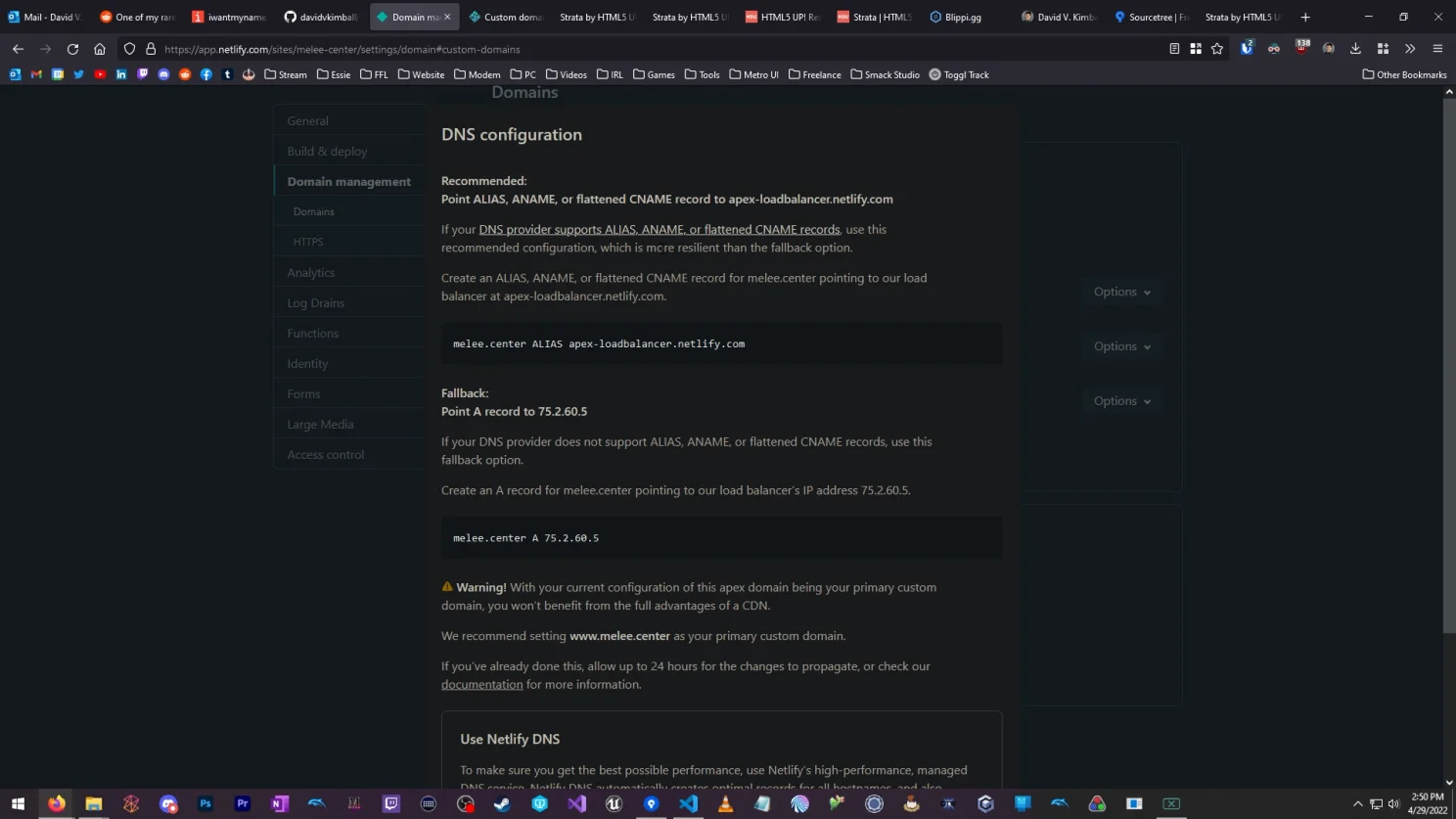The image size is (1456, 819).
Task: Launch Premiere Pro from the taskbar
Action: pyautogui.click(x=242, y=803)
